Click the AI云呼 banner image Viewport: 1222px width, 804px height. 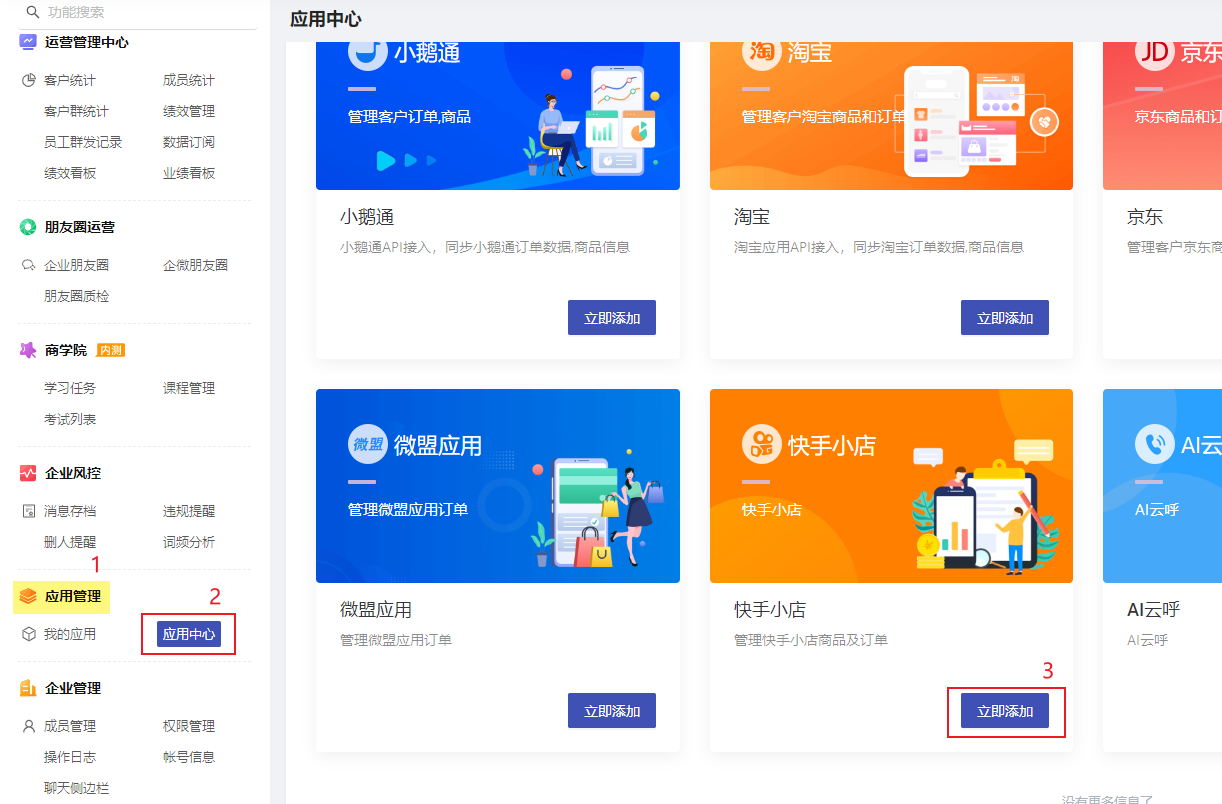1162,486
